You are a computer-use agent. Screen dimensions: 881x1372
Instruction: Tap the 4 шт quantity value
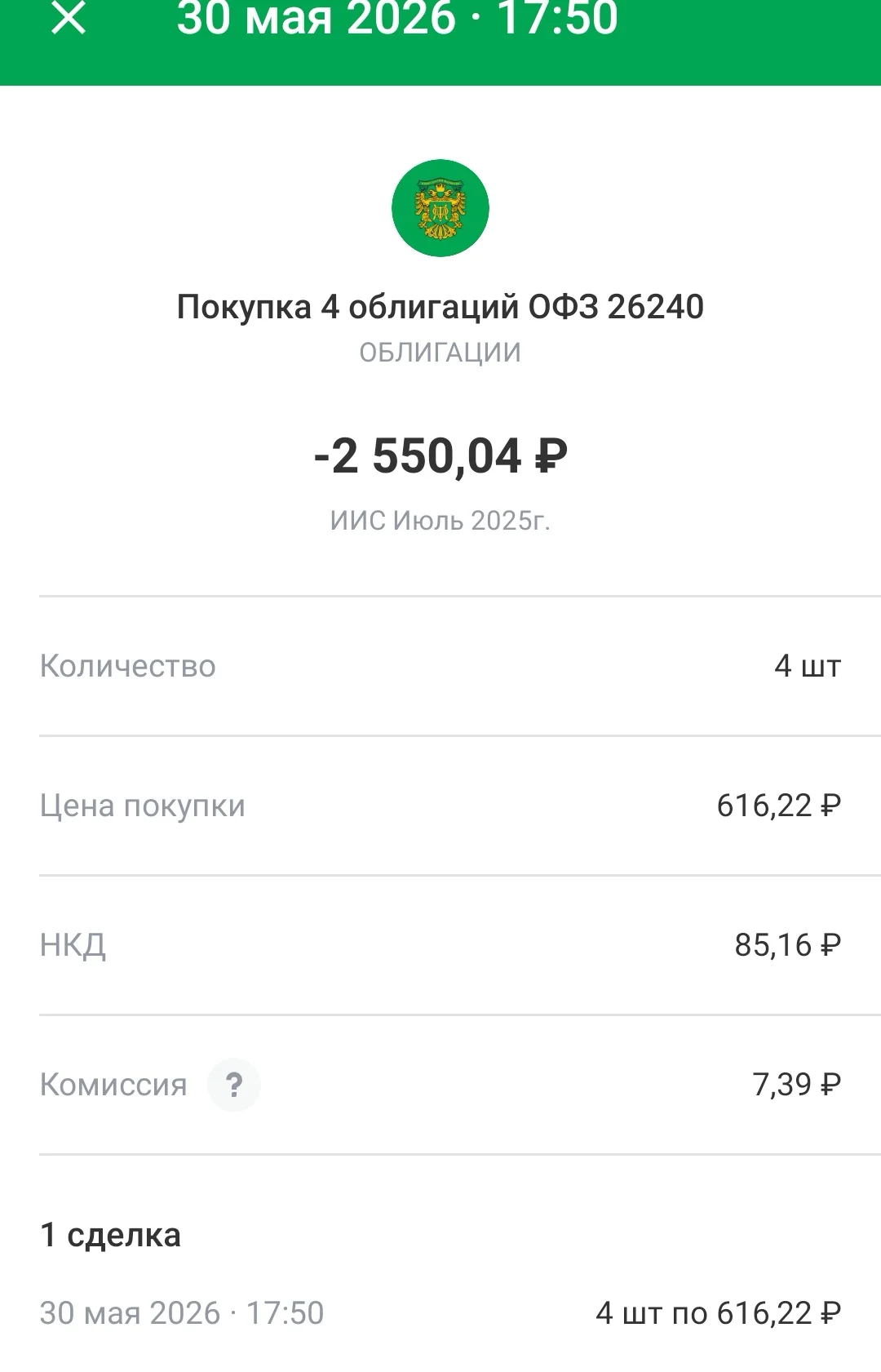pyautogui.click(x=808, y=666)
